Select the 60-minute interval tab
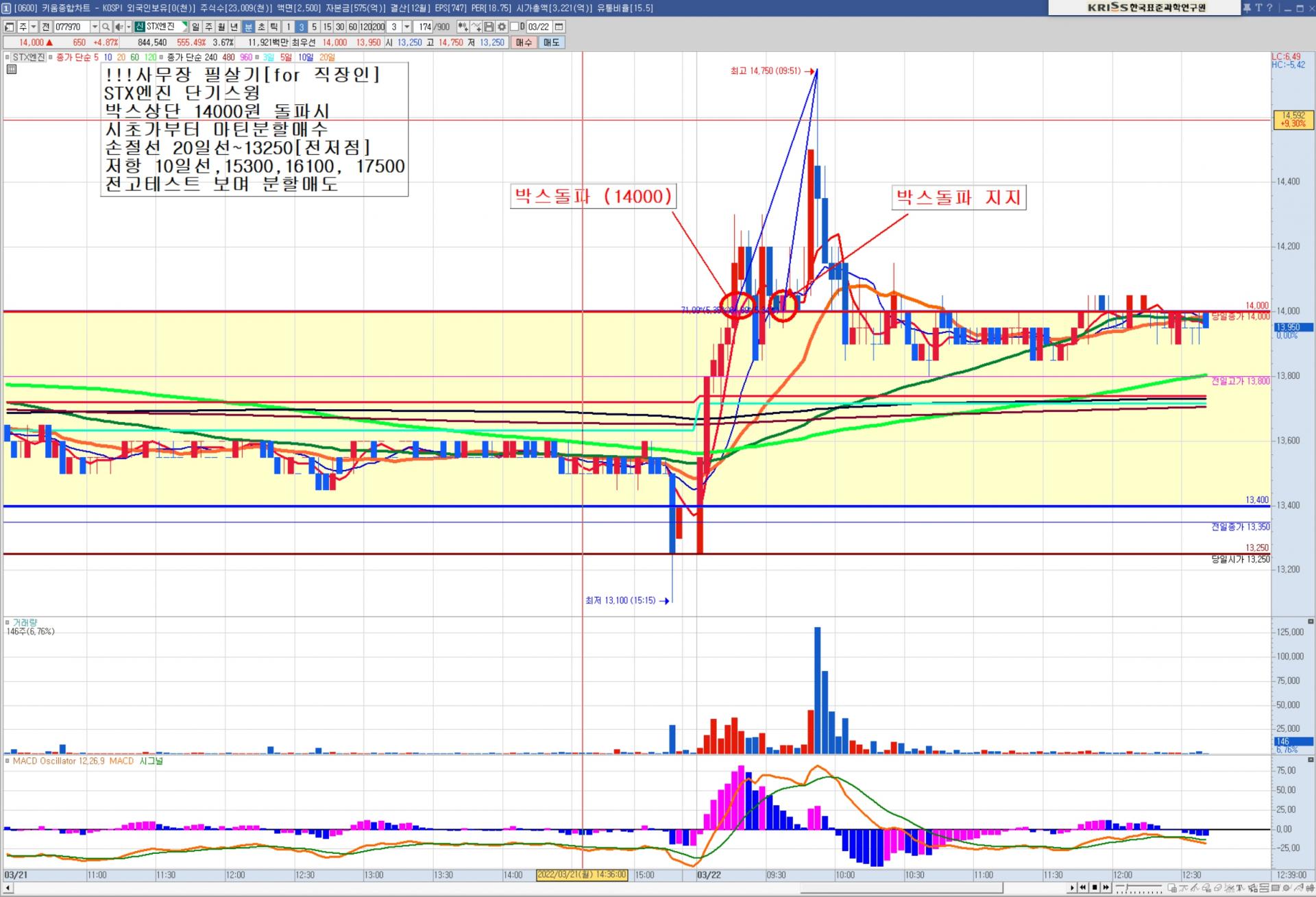 352,27
